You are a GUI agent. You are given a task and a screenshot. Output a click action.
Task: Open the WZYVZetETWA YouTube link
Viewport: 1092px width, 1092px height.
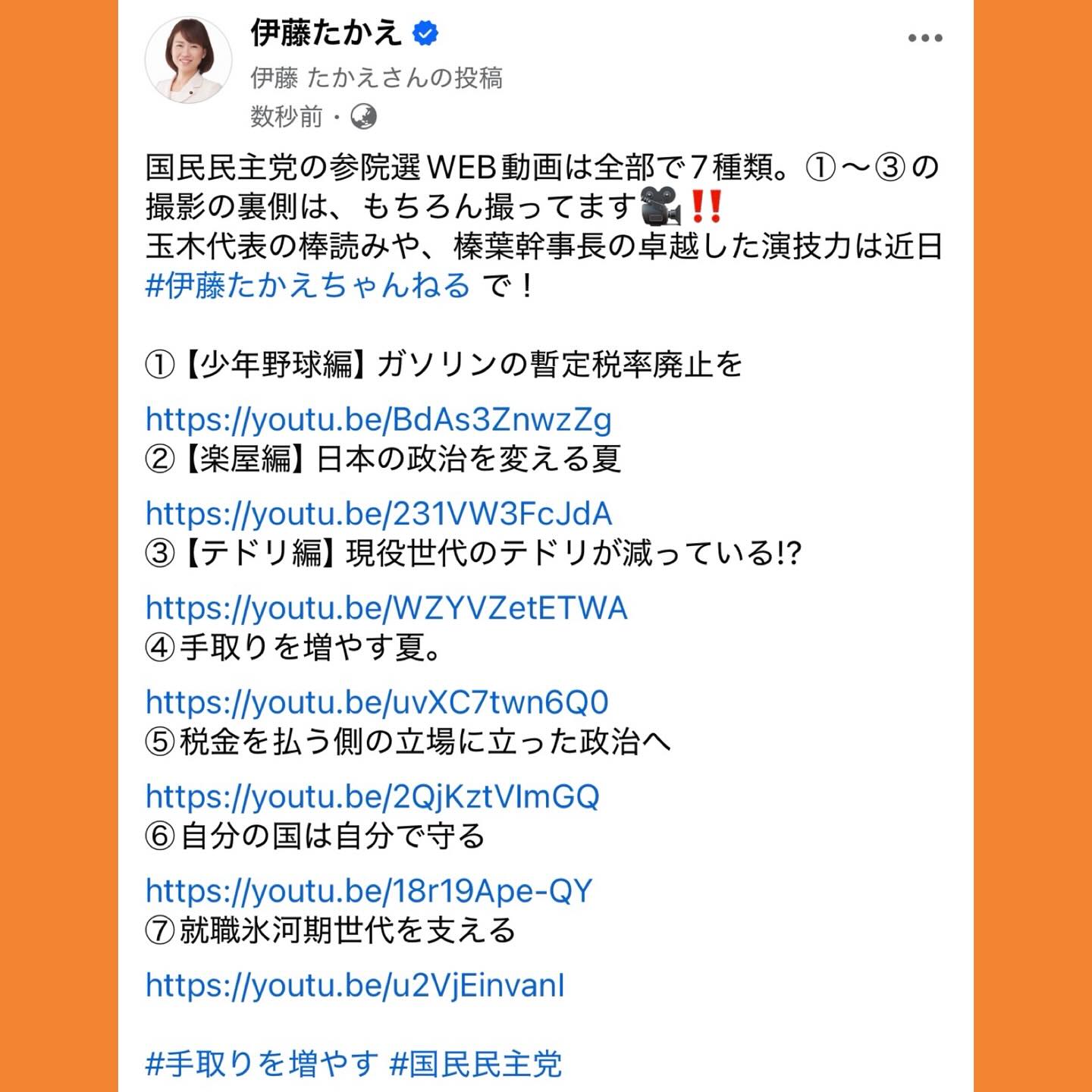(x=386, y=608)
